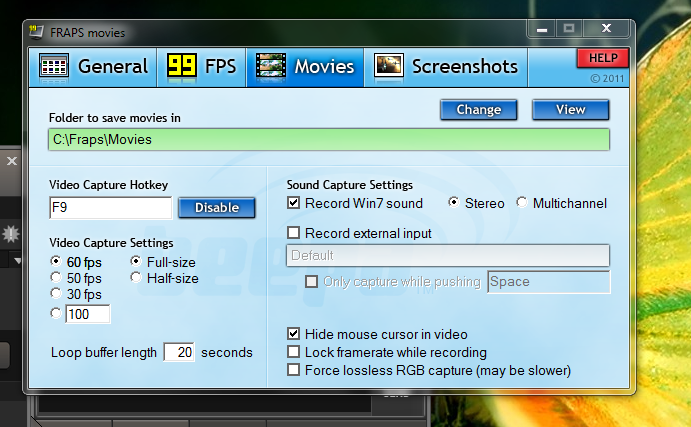
Task: Open the Default input device dropdown
Action: pyautogui.click(x=448, y=256)
